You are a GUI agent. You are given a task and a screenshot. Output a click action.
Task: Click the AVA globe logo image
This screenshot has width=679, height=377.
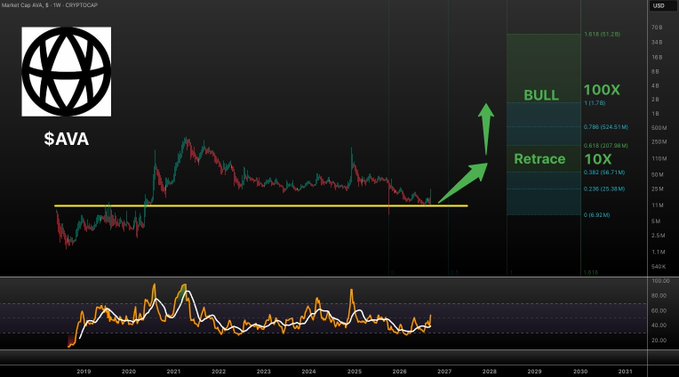tap(66, 71)
